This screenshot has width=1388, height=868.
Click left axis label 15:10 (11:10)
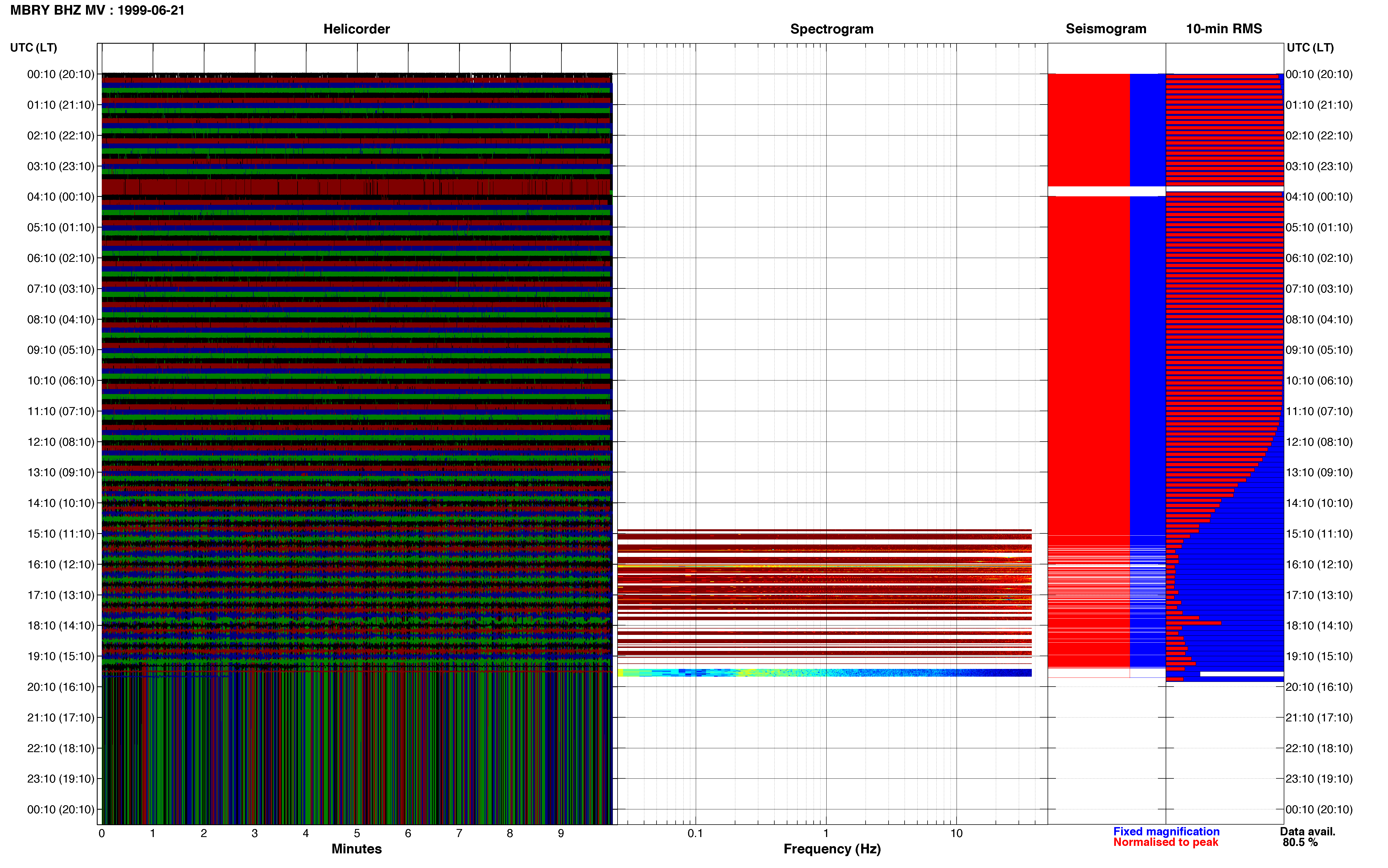(x=61, y=534)
